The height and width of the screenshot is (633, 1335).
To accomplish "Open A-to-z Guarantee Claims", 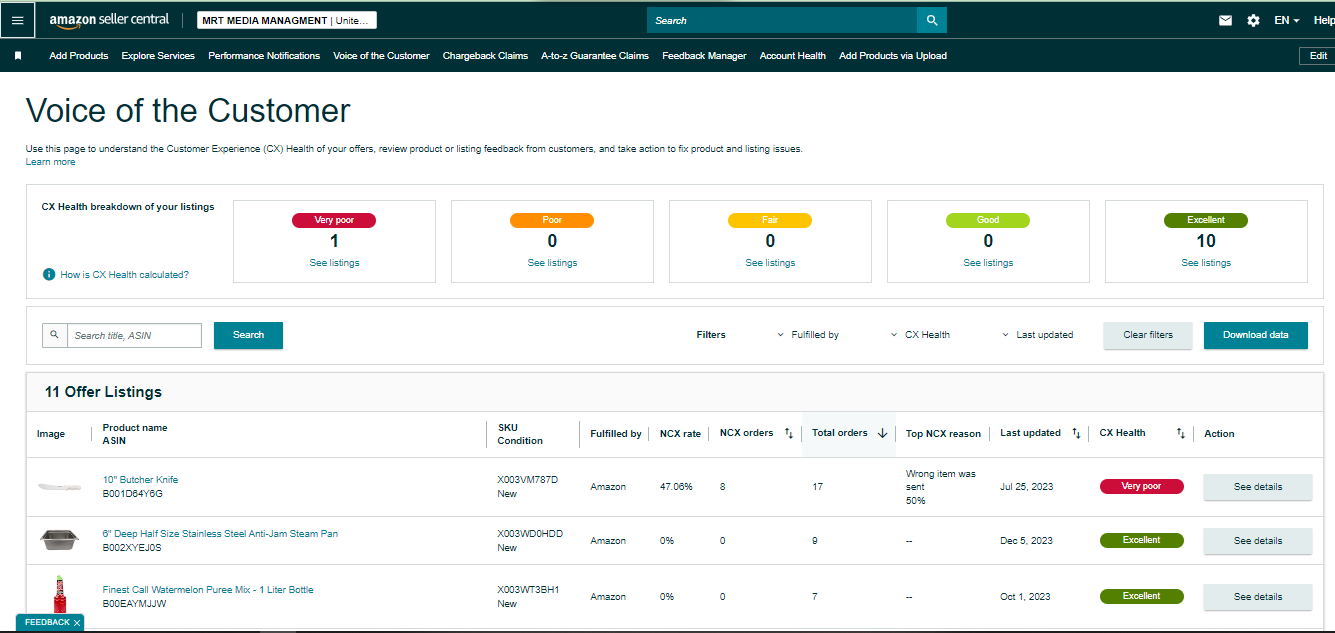I will (595, 56).
